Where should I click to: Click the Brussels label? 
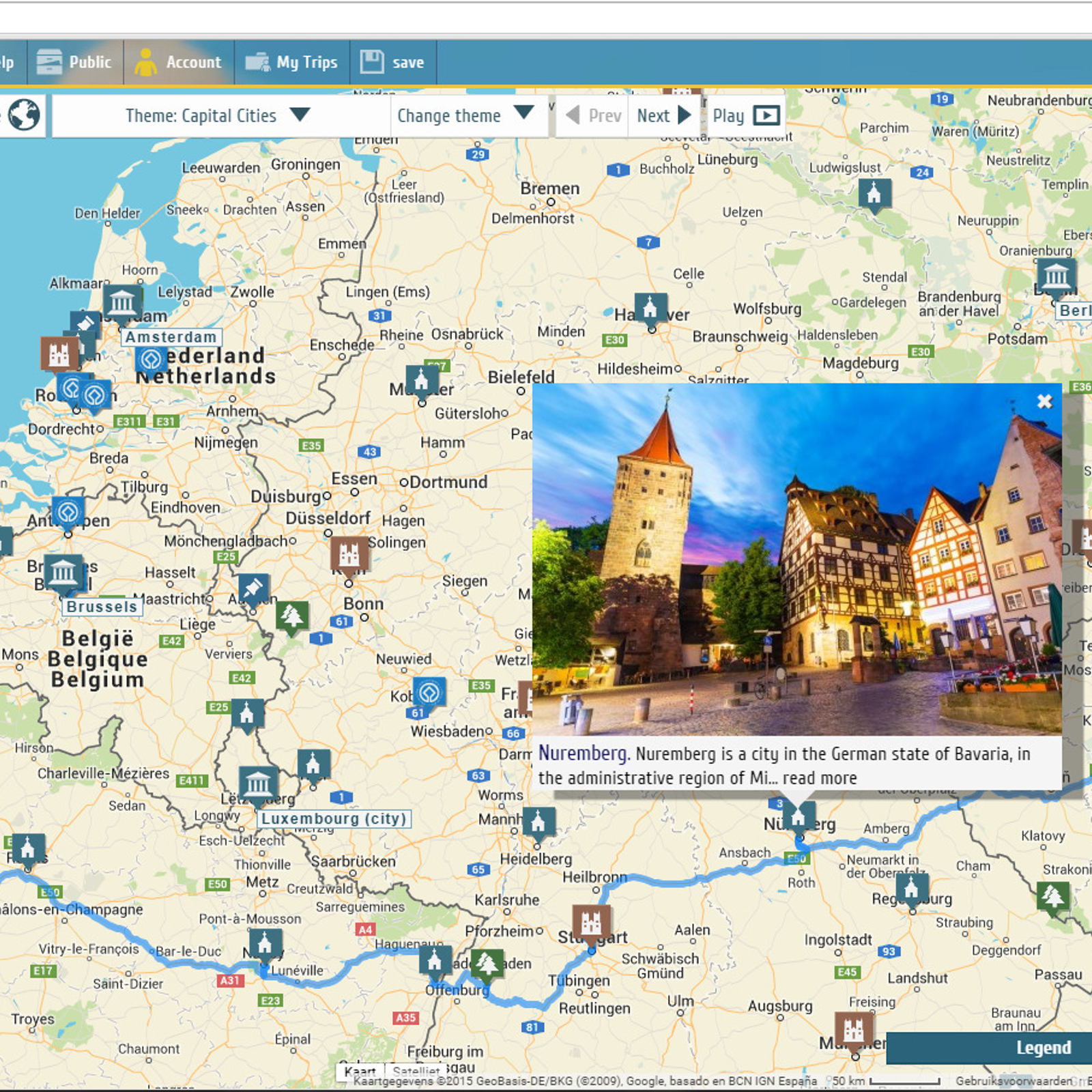(102, 607)
